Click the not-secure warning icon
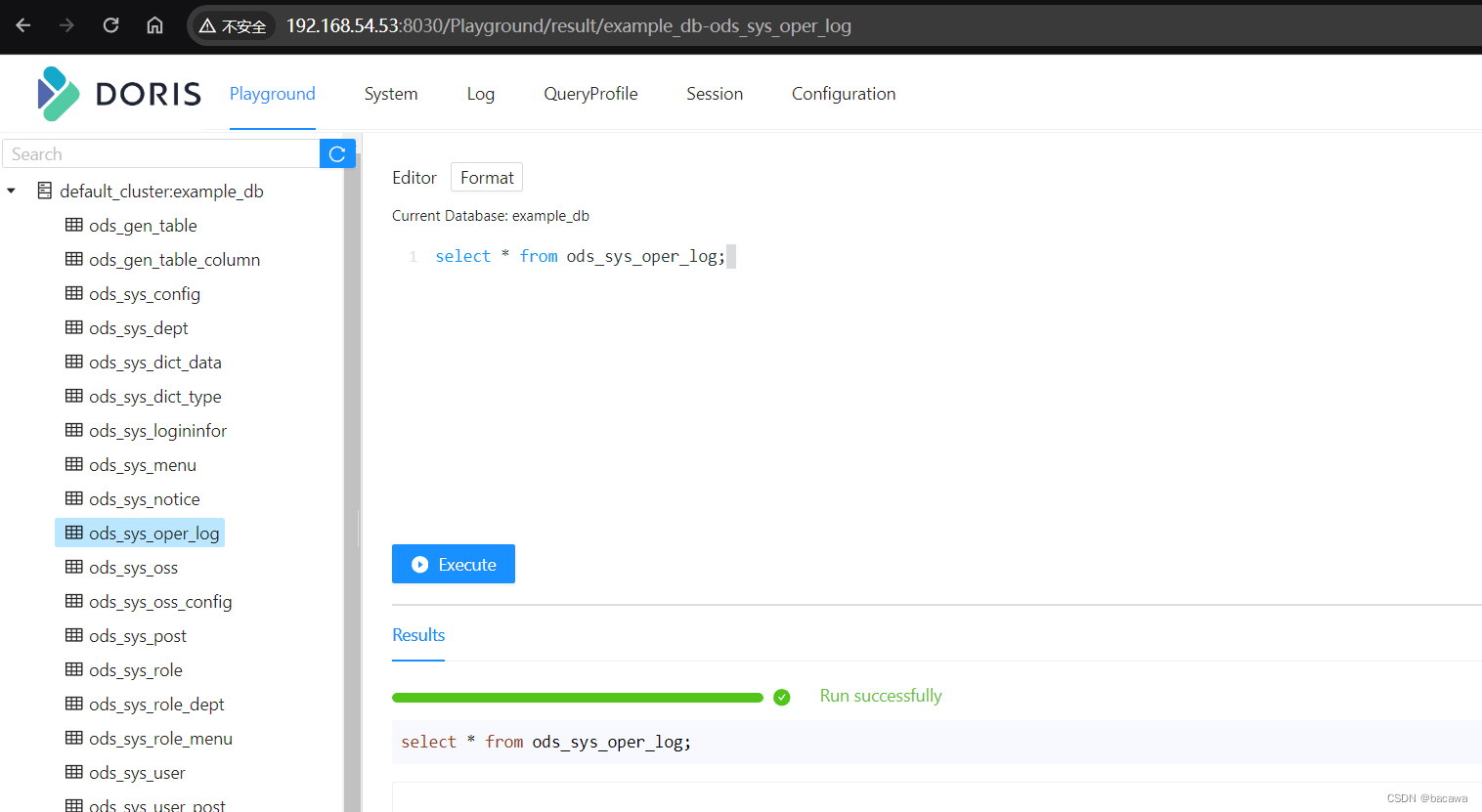Image resolution: width=1482 pixels, height=812 pixels. coord(207,26)
